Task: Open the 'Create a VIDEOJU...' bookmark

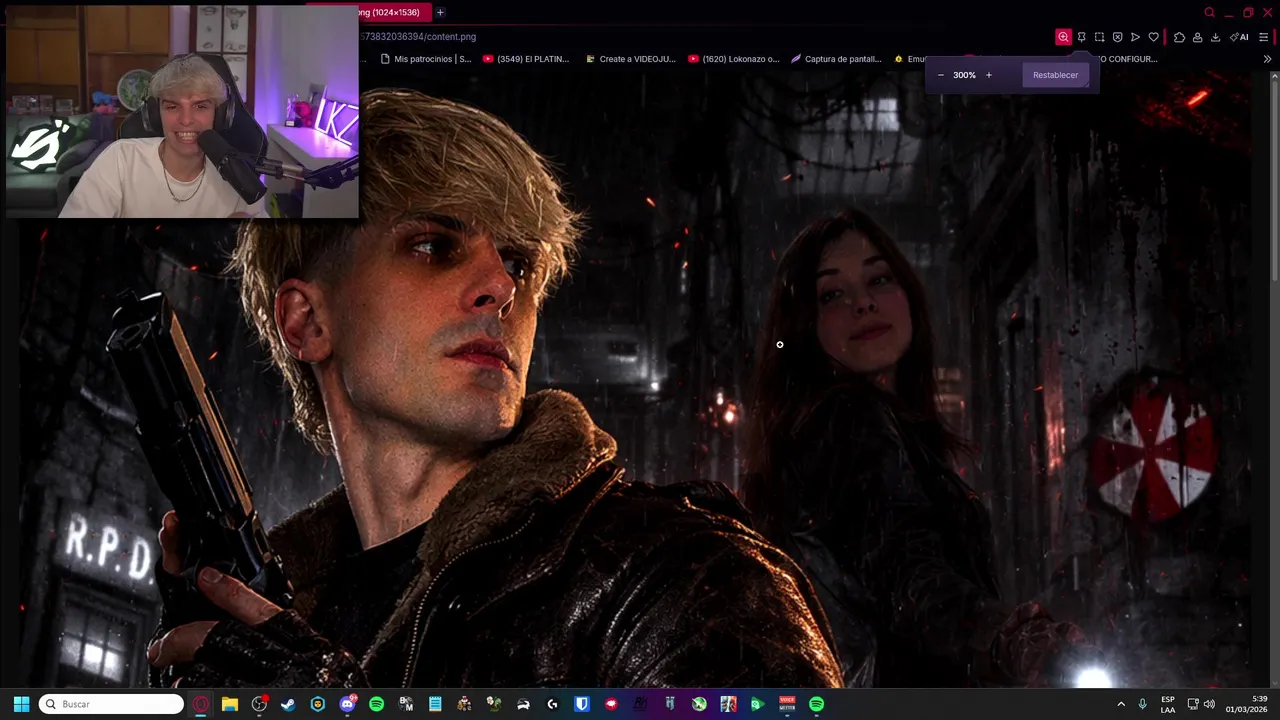Action: [x=631, y=59]
